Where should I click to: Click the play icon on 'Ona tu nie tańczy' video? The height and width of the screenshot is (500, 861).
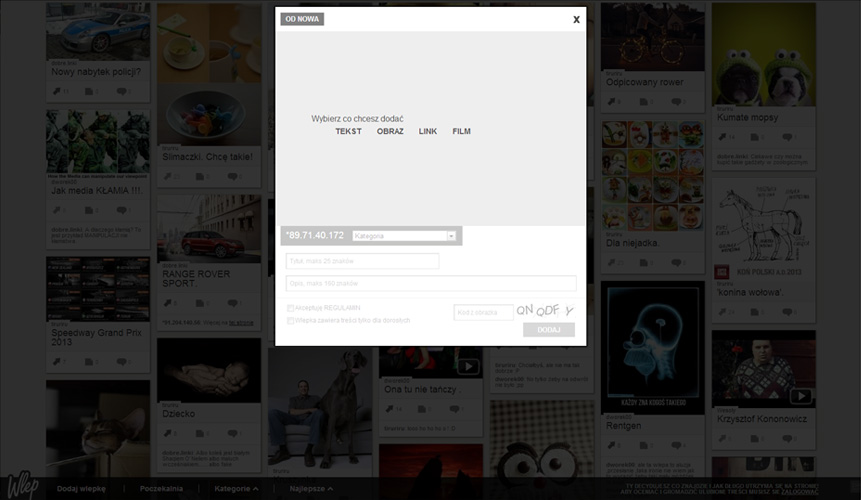(x=468, y=366)
